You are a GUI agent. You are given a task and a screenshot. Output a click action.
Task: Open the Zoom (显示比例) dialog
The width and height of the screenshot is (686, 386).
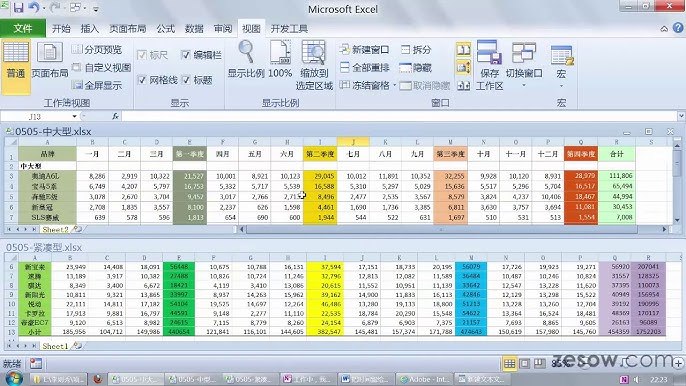pyautogui.click(x=246, y=60)
